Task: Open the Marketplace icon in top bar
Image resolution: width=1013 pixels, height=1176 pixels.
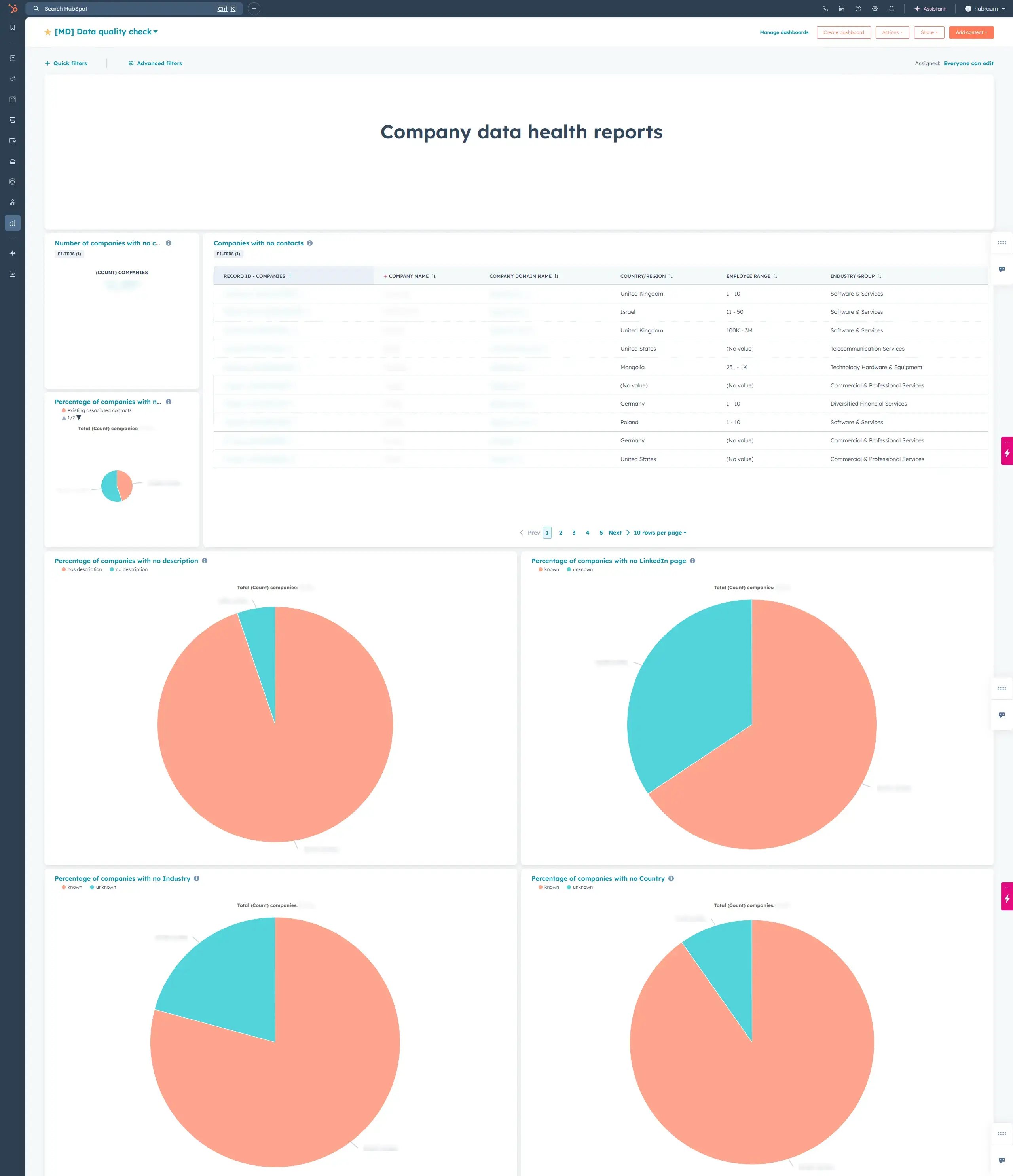Action: coord(841,9)
